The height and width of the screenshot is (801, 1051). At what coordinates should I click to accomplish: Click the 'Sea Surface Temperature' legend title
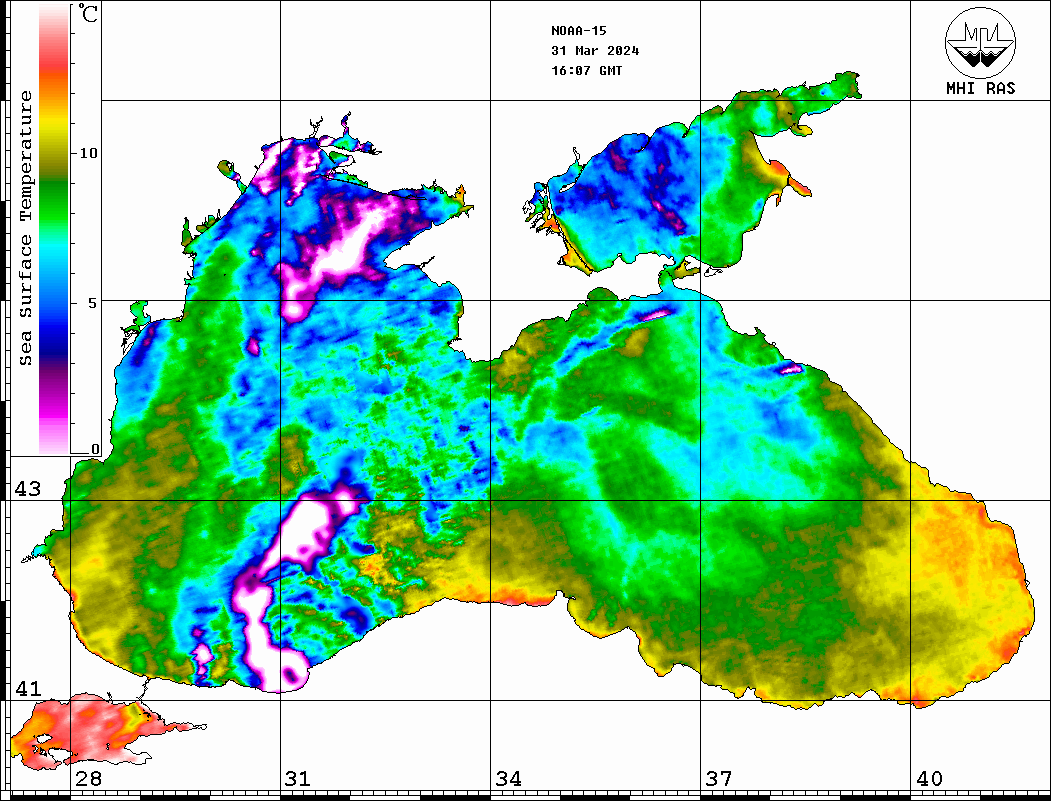(x=25, y=228)
